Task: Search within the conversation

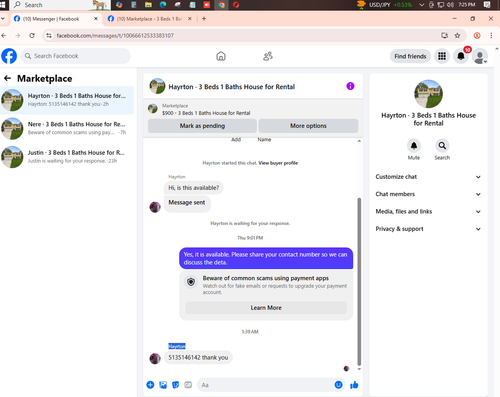Action: 442,146
